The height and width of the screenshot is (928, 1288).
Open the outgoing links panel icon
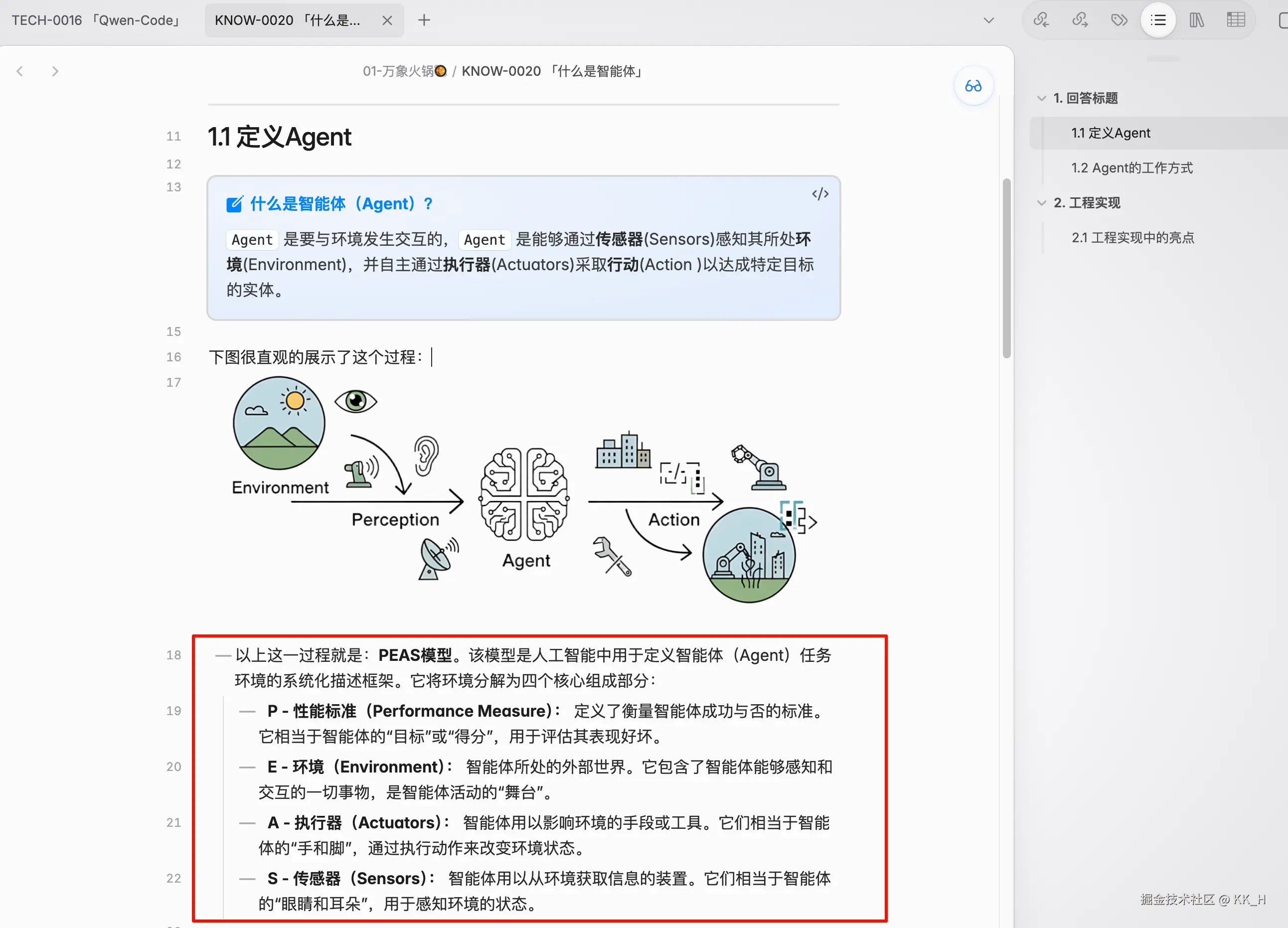click(1080, 19)
